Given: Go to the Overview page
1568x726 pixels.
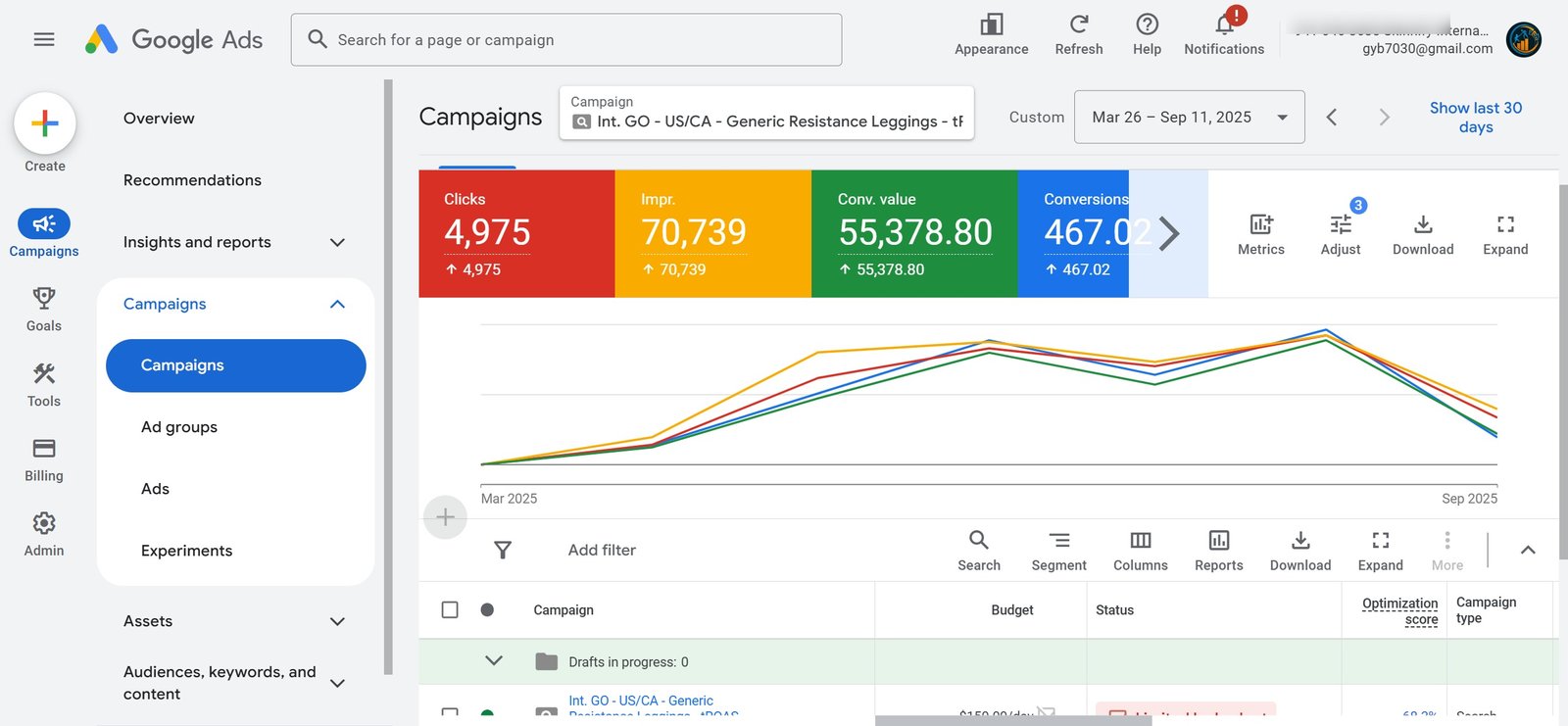Looking at the screenshot, I should (159, 119).
